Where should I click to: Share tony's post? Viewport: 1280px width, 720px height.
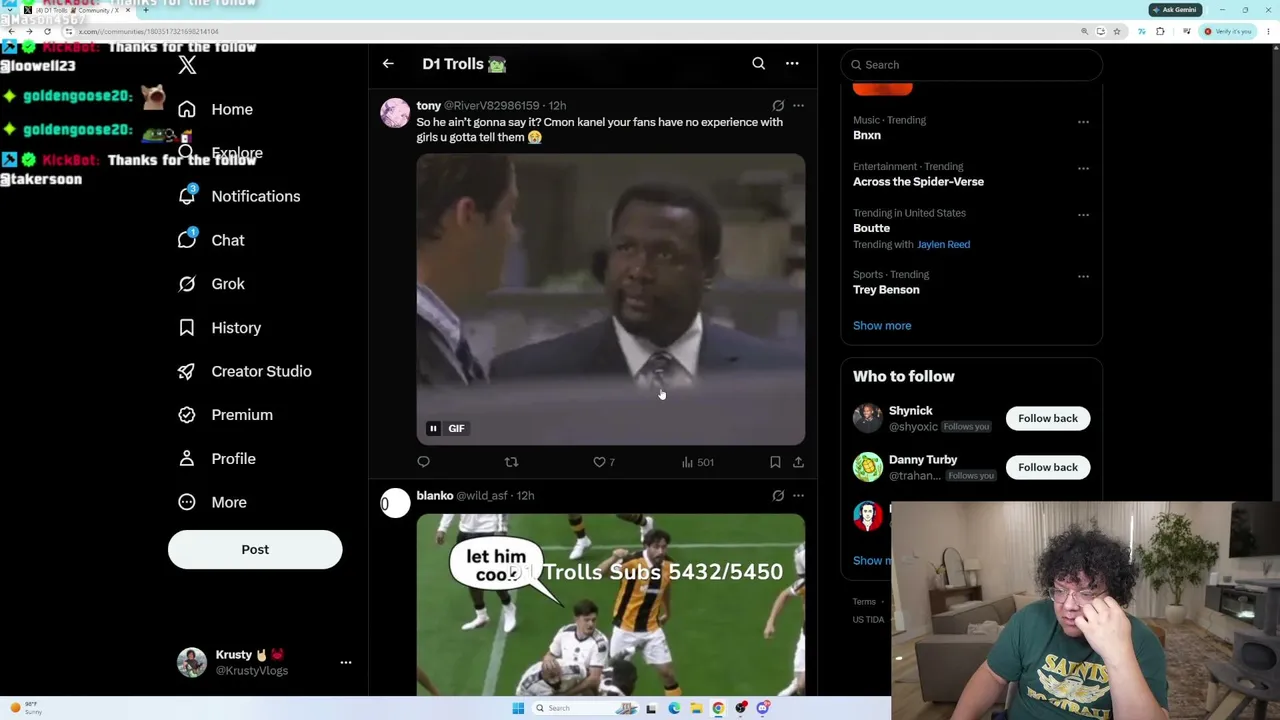(798, 462)
